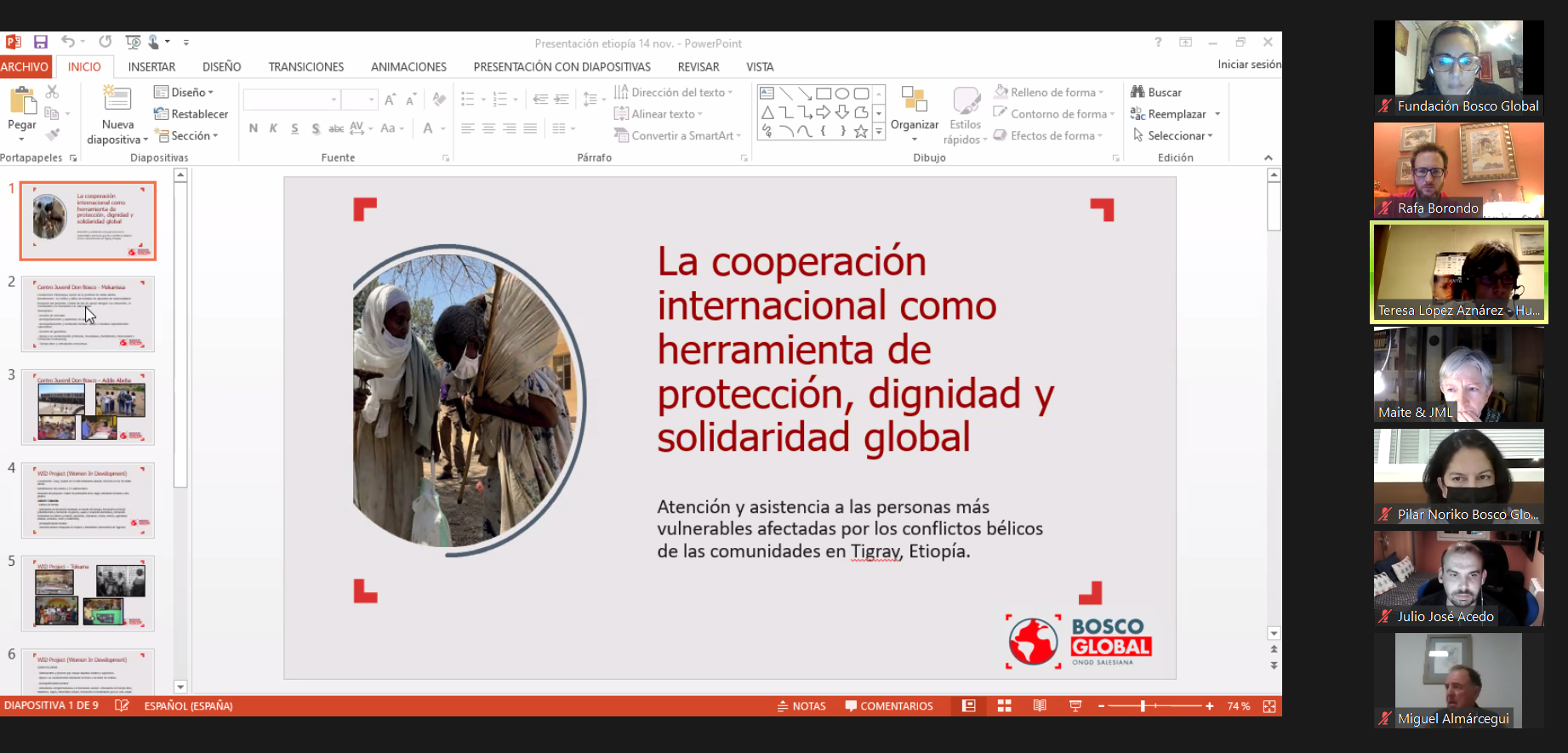Screen dimensions: 1568x753
Task: Click the zoom slider handle
Action: (x=1143, y=706)
